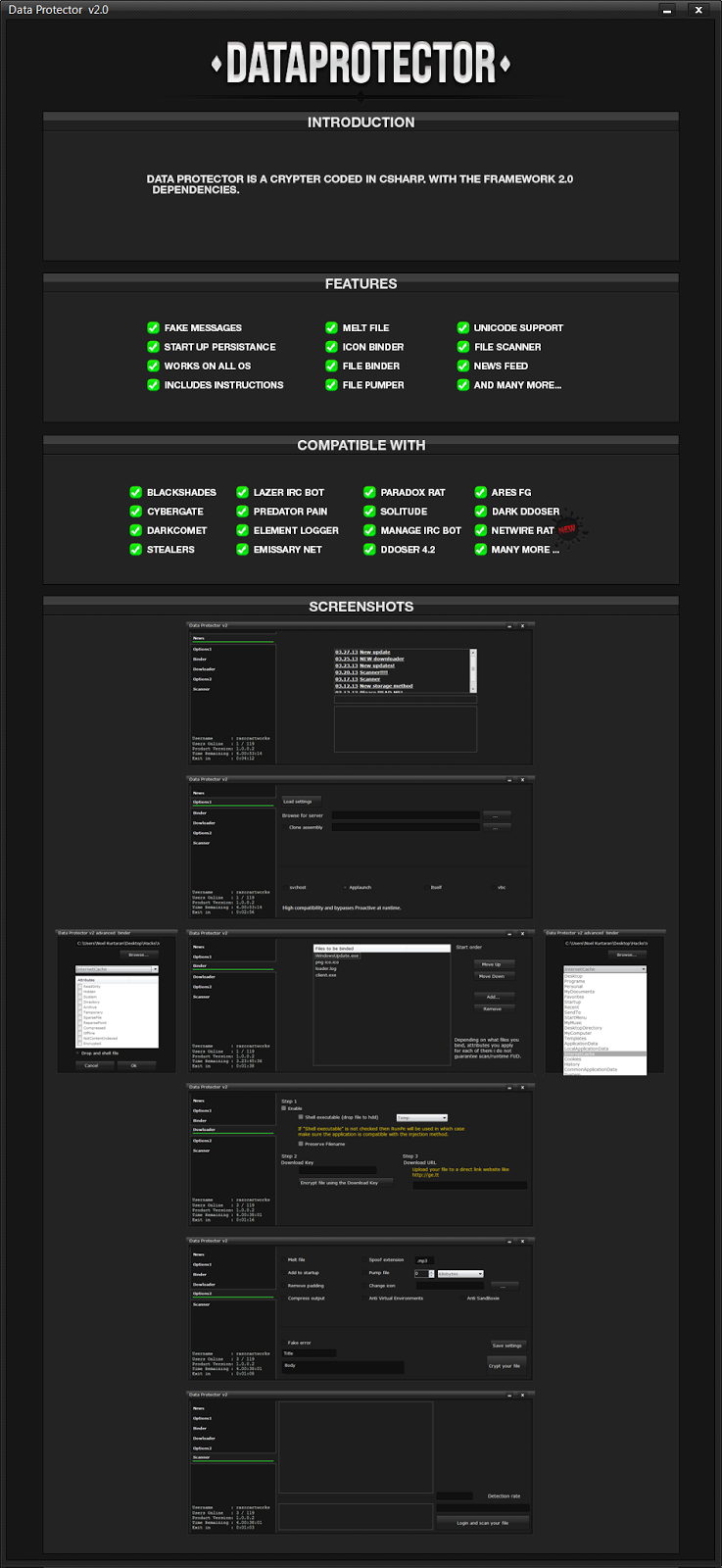Select the Applaunch radio button
Viewport: 722px width, 1568px height.
click(x=345, y=888)
